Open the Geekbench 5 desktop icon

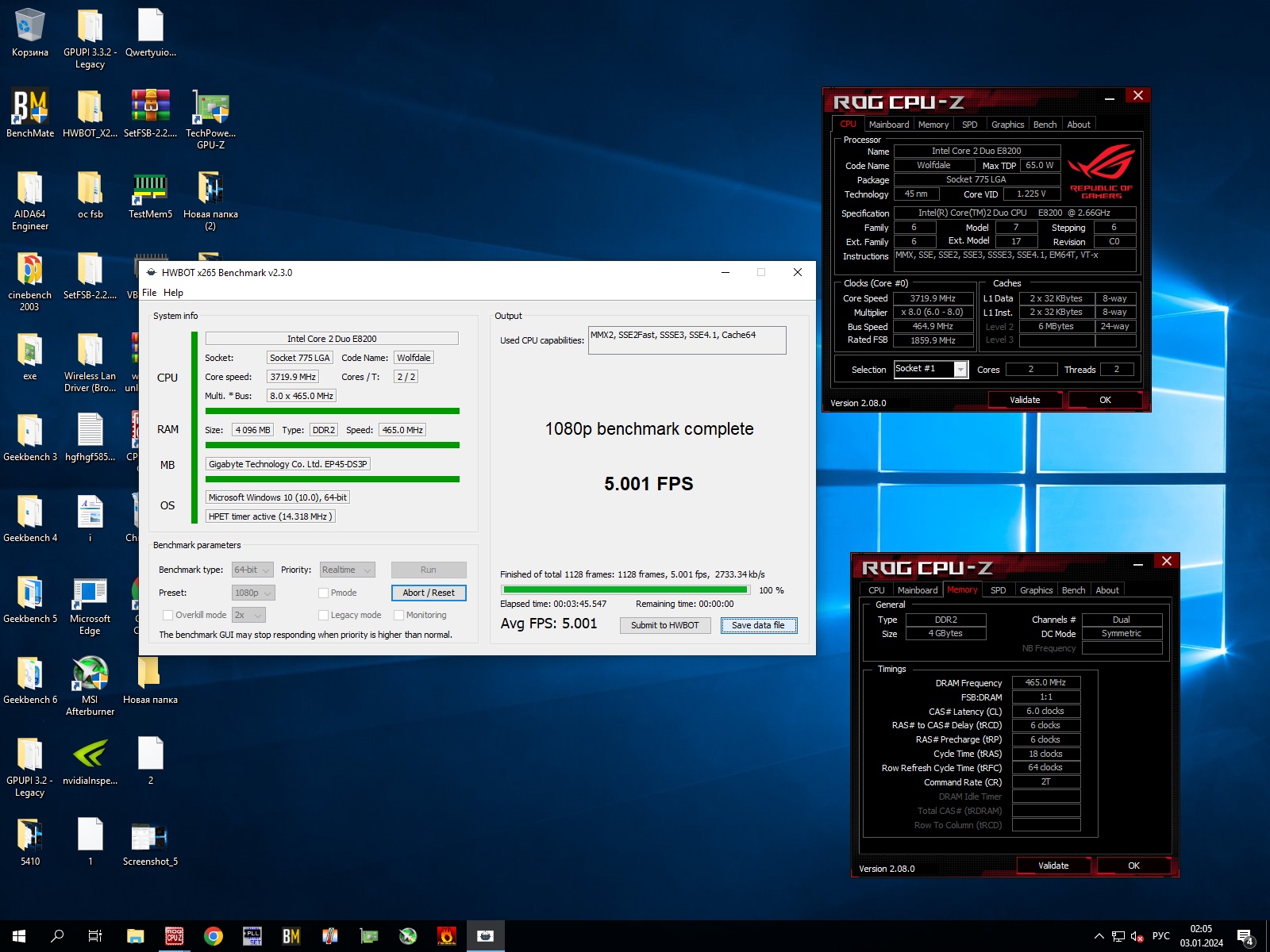click(30, 599)
